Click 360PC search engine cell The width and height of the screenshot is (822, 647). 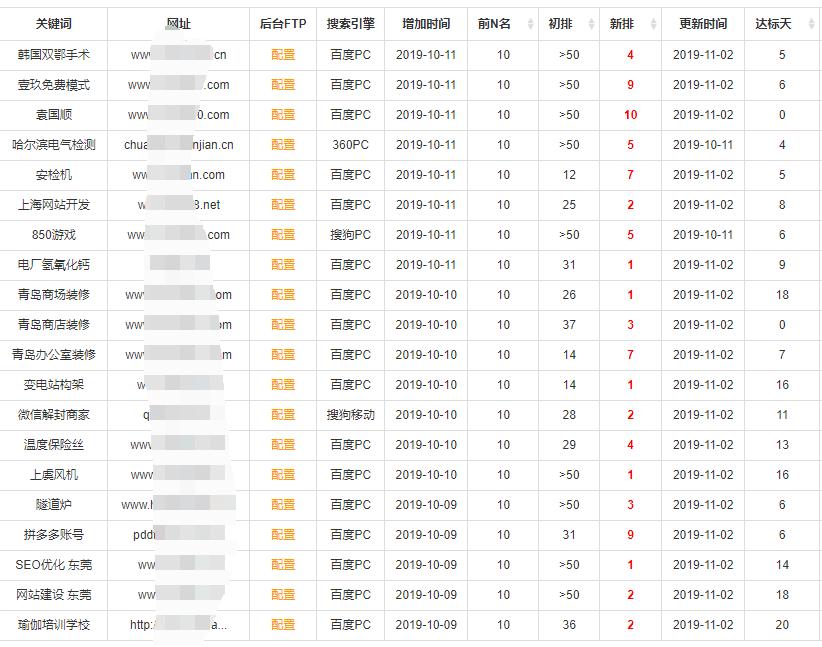[x=351, y=145]
